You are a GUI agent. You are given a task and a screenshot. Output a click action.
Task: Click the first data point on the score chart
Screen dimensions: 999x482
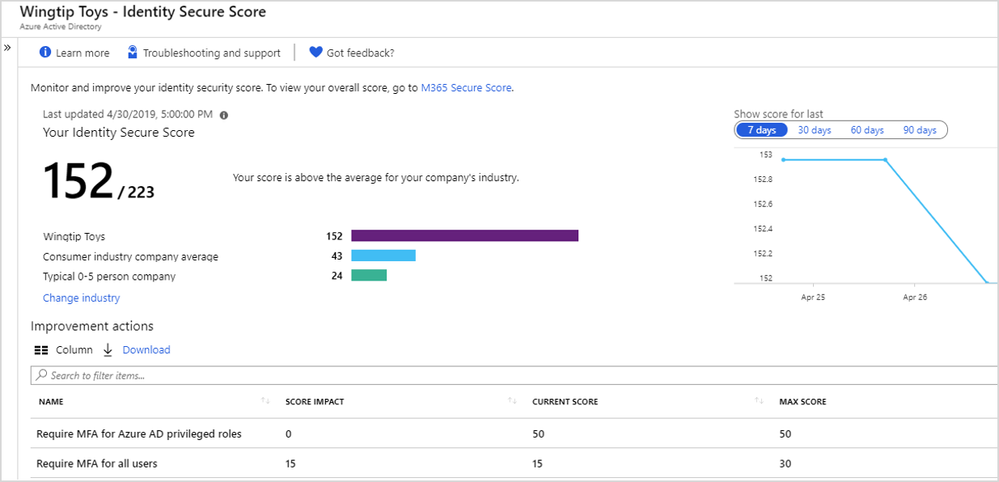783,160
